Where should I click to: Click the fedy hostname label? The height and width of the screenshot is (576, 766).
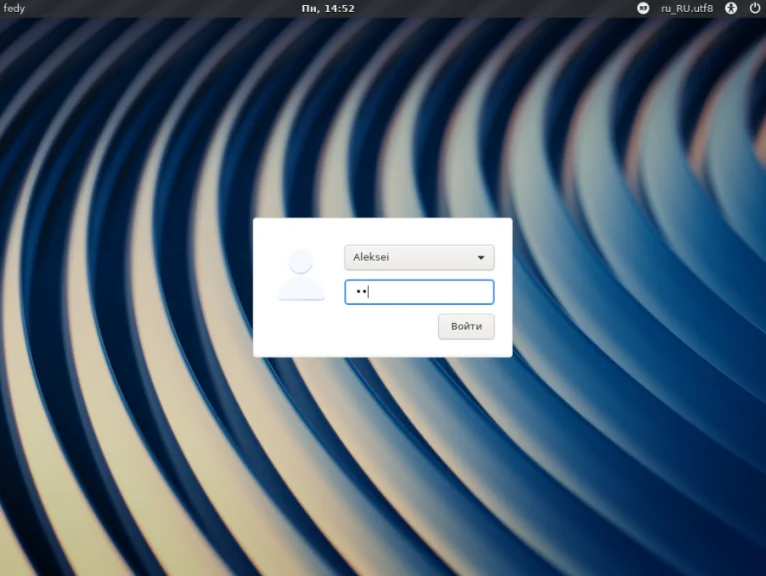coord(15,8)
